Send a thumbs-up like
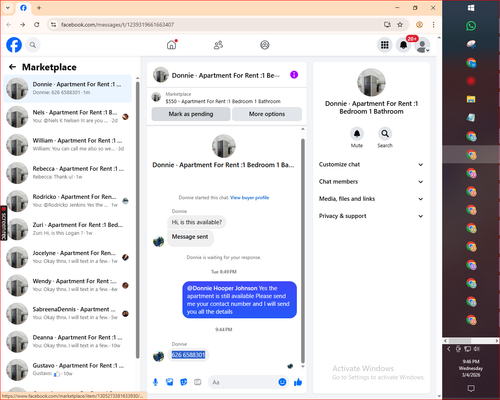This screenshot has height=400, width=500. [x=298, y=382]
